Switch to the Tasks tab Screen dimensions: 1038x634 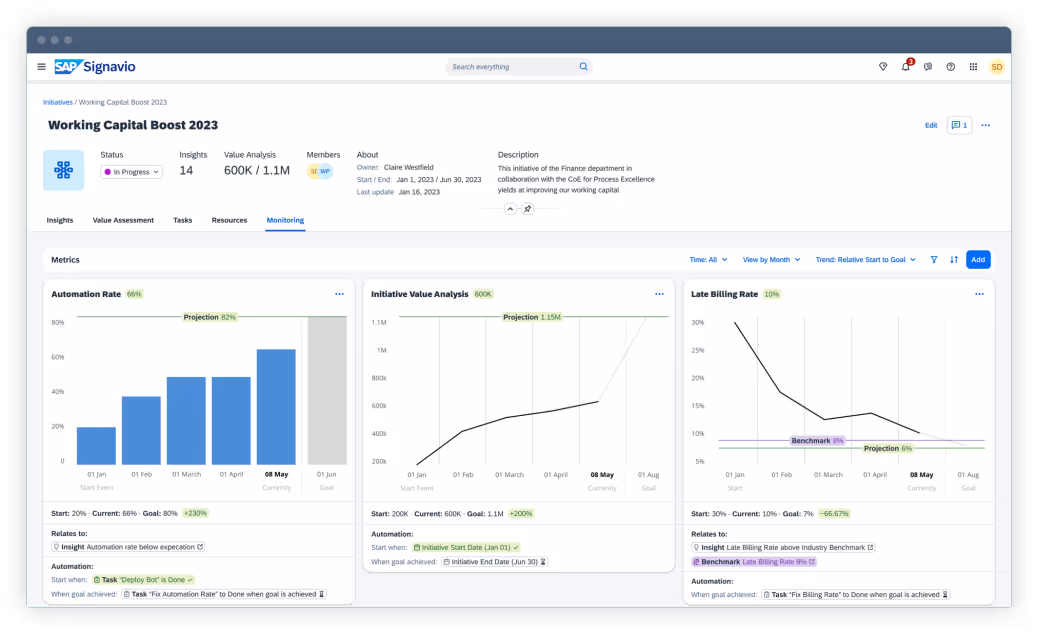[183, 220]
